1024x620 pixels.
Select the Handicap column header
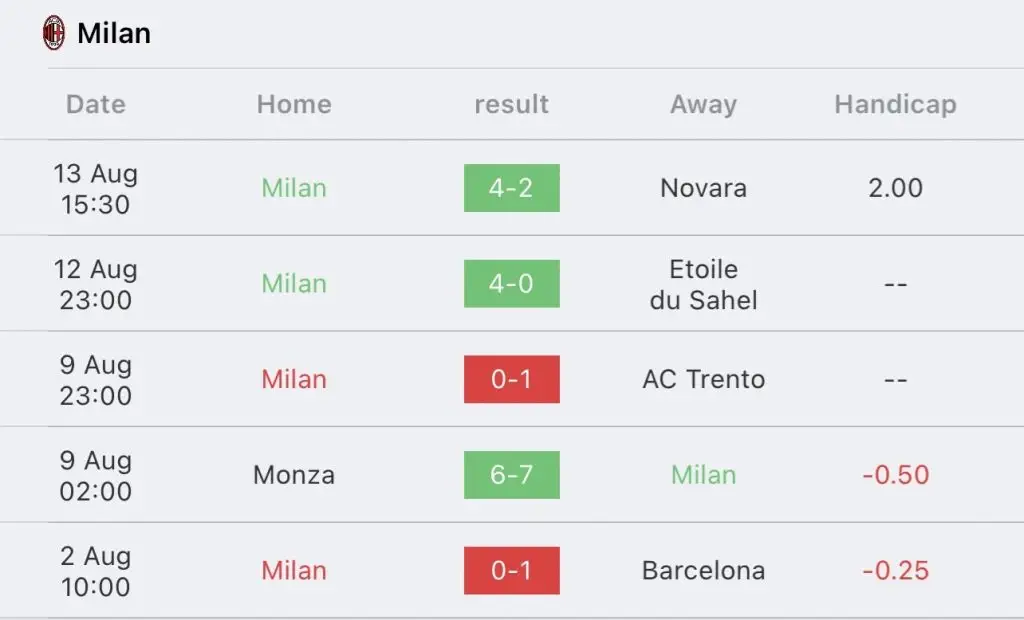(895, 105)
